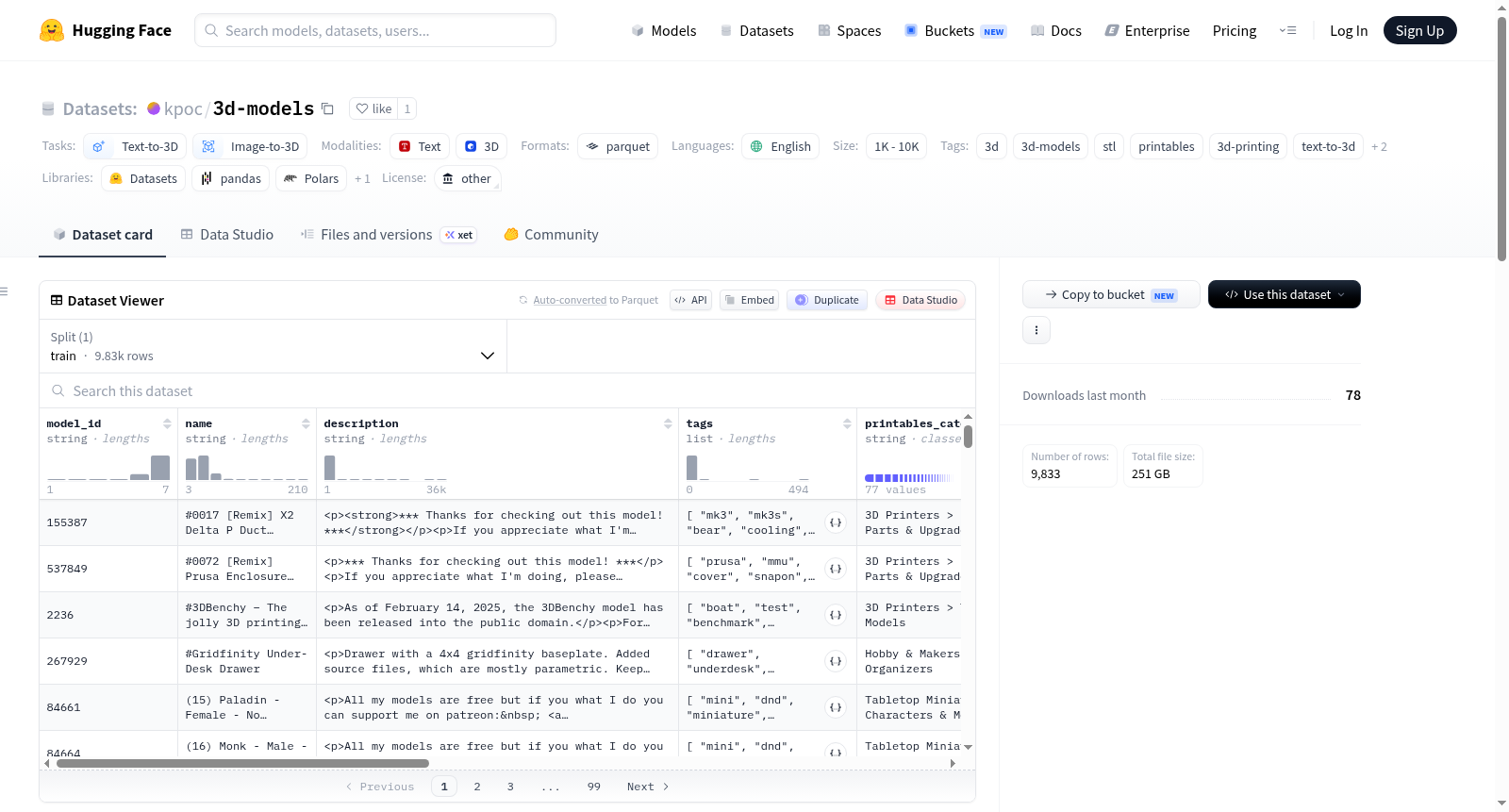Screen dimensions: 1509x812
Task: Open the three-dot options button
Action: click(x=1036, y=330)
